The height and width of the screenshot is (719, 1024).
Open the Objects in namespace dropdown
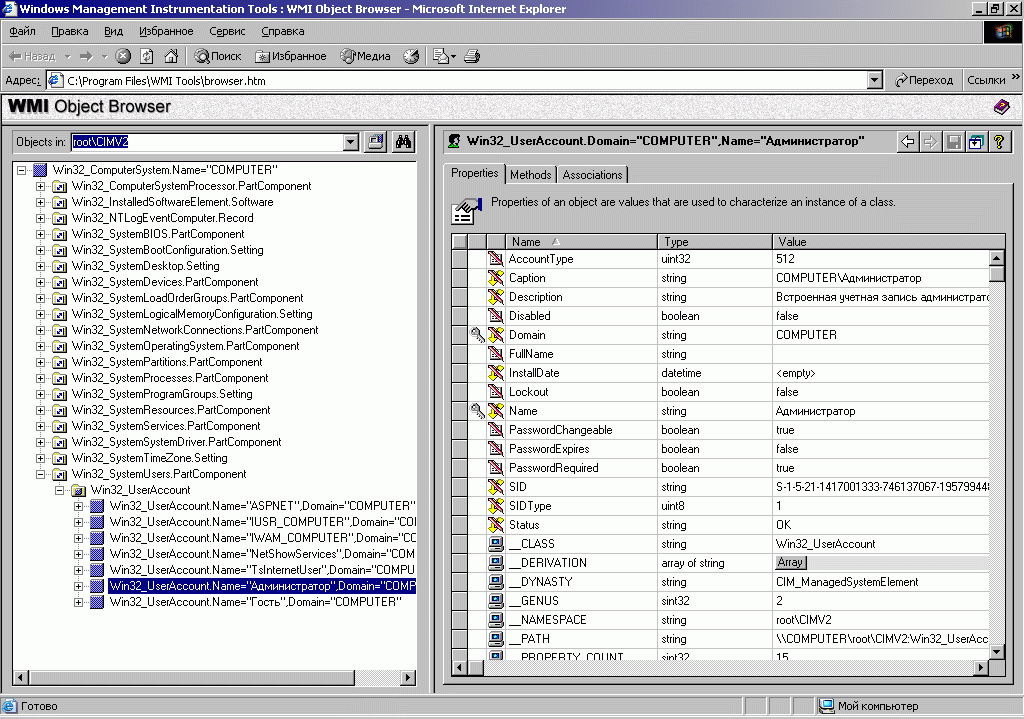[351, 142]
